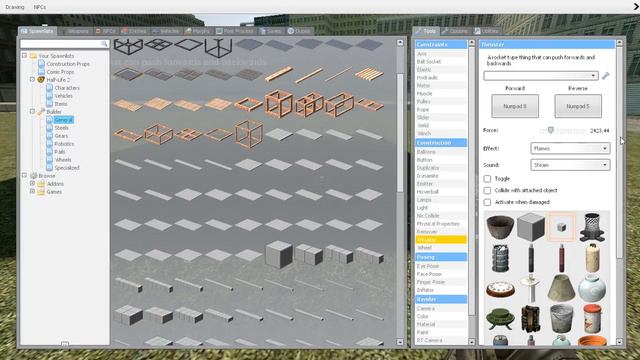640x360 pixels.
Task: Select the Thruster tool
Action: click(x=441, y=240)
